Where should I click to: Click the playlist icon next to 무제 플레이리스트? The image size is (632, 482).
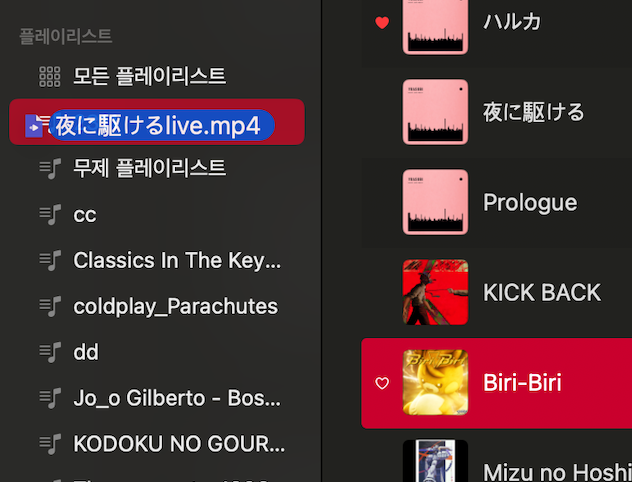[50, 168]
